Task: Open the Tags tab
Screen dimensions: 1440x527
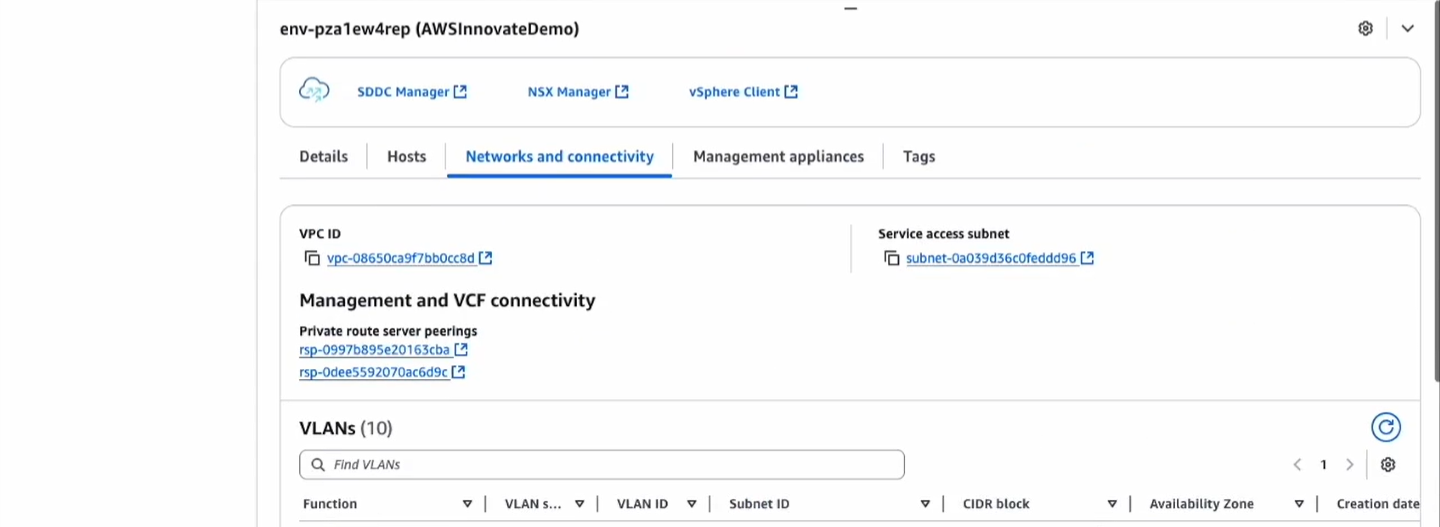Action: [x=919, y=156]
